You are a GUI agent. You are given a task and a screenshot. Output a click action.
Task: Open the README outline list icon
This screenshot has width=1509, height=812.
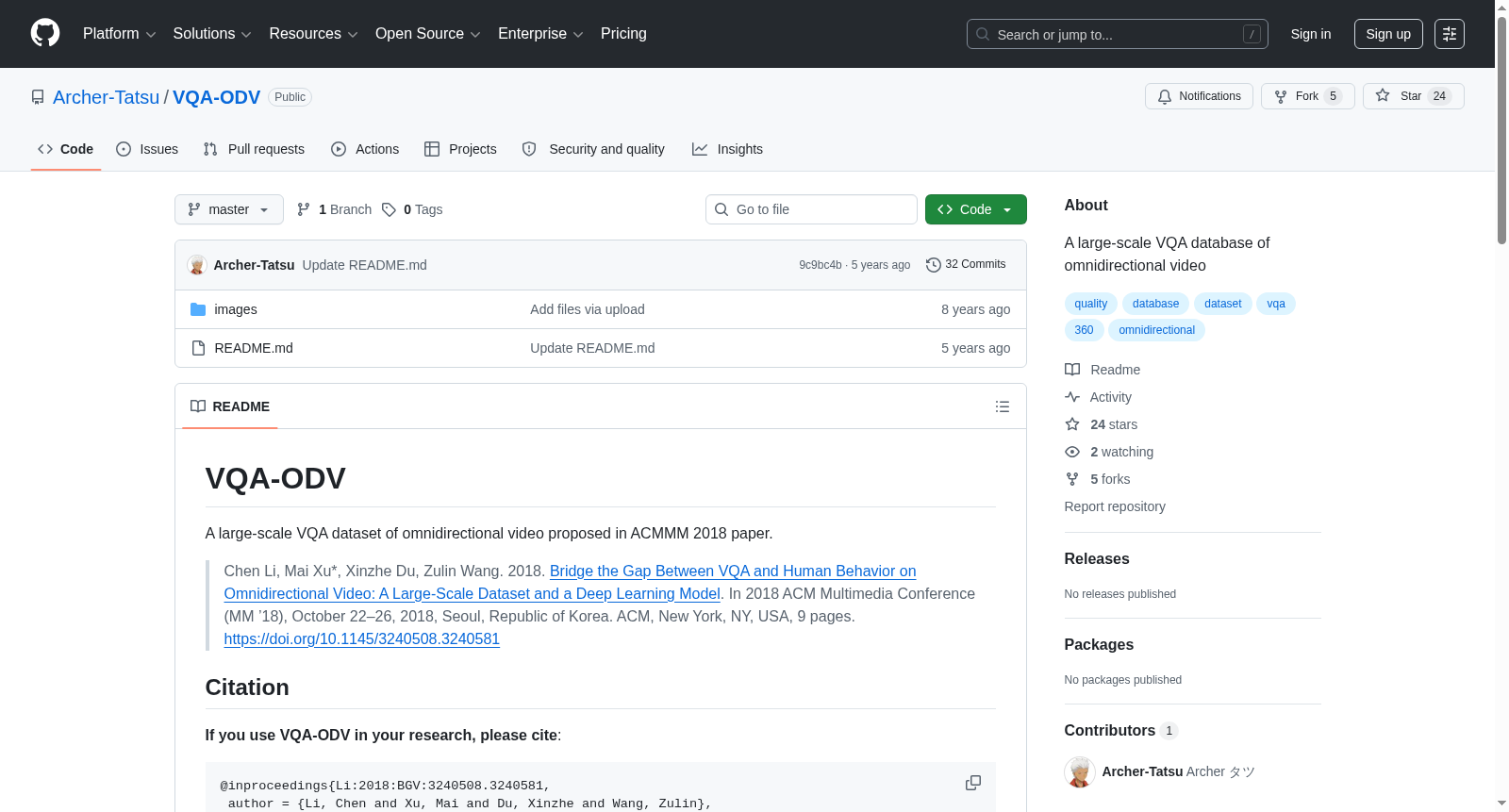click(1003, 406)
